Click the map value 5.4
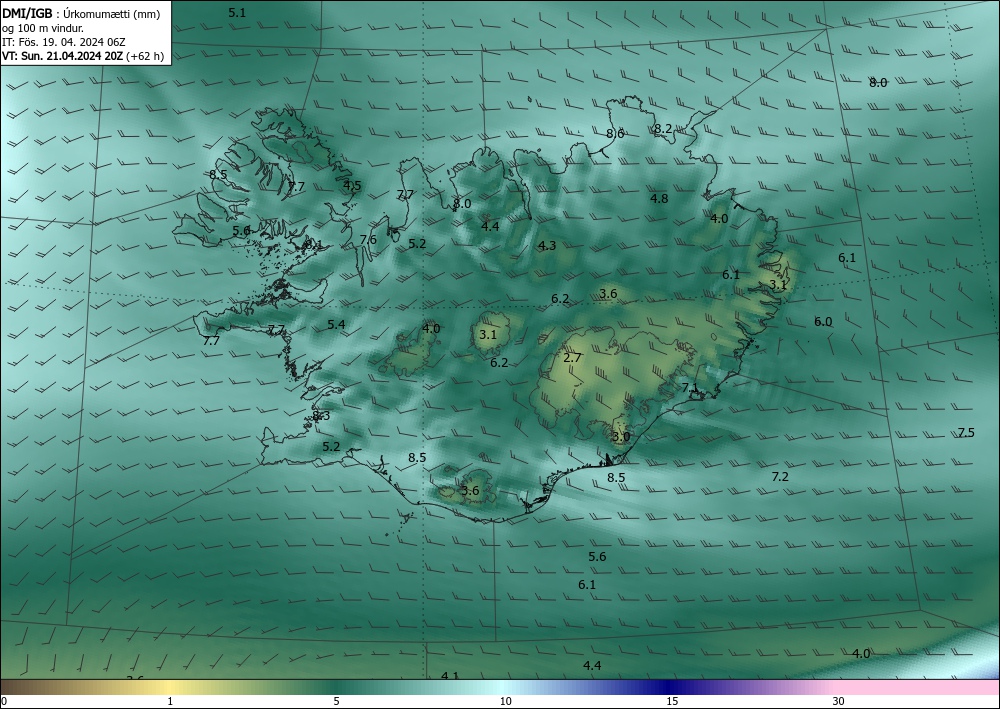The height and width of the screenshot is (709, 1000). 336,325
